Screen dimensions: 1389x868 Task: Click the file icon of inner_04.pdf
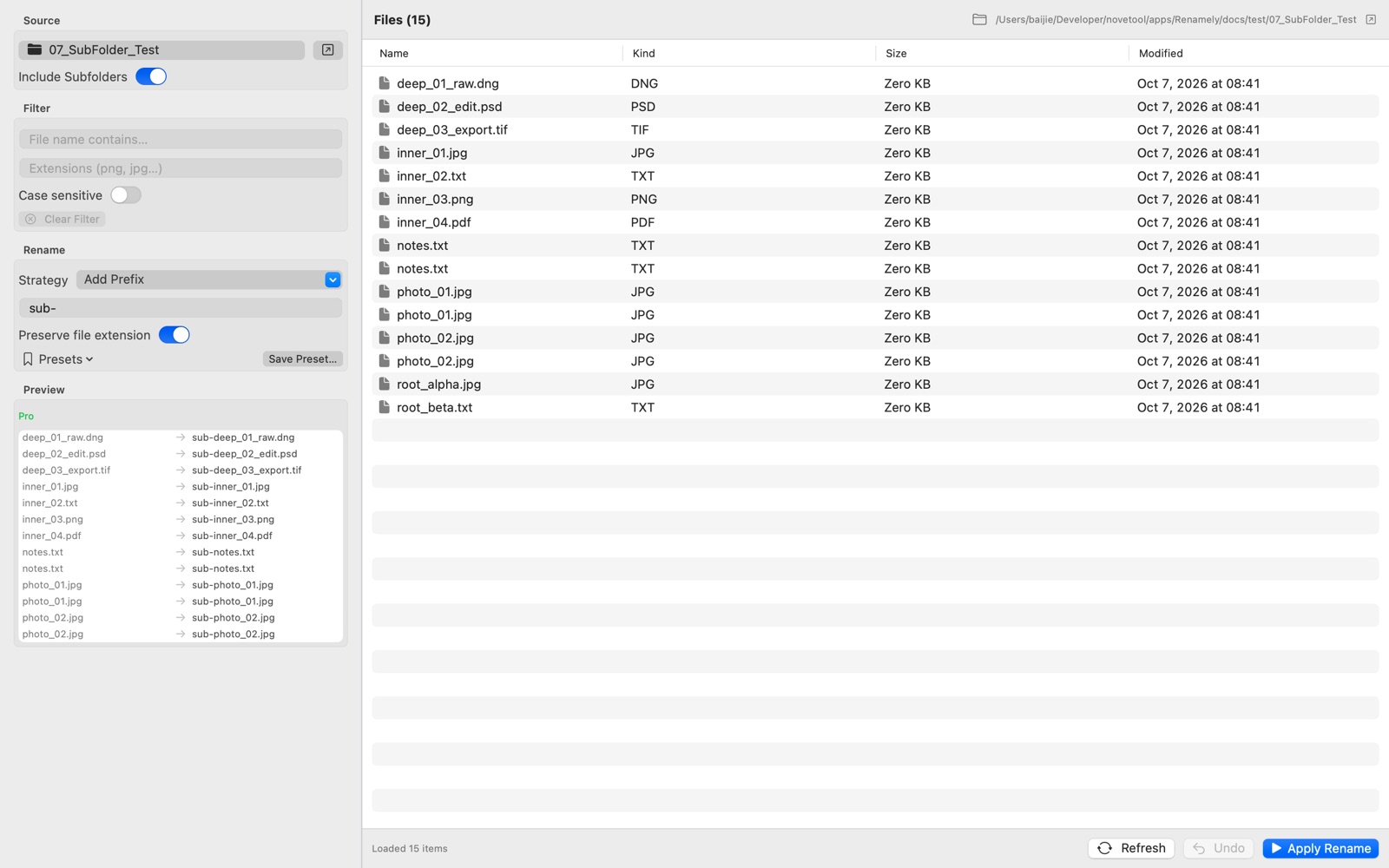(x=384, y=222)
